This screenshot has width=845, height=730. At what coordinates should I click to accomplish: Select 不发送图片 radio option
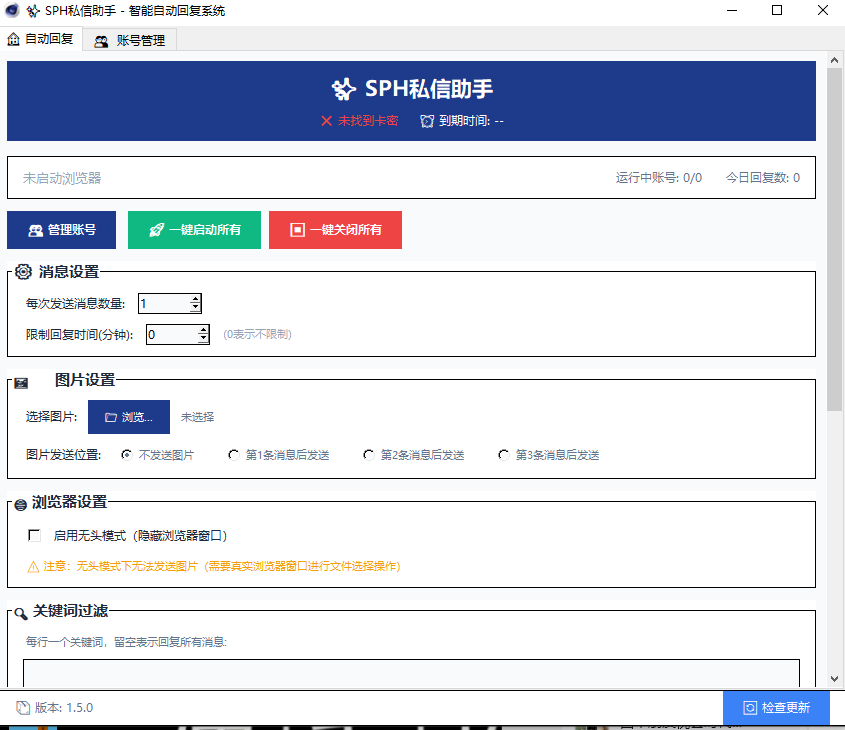point(127,455)
